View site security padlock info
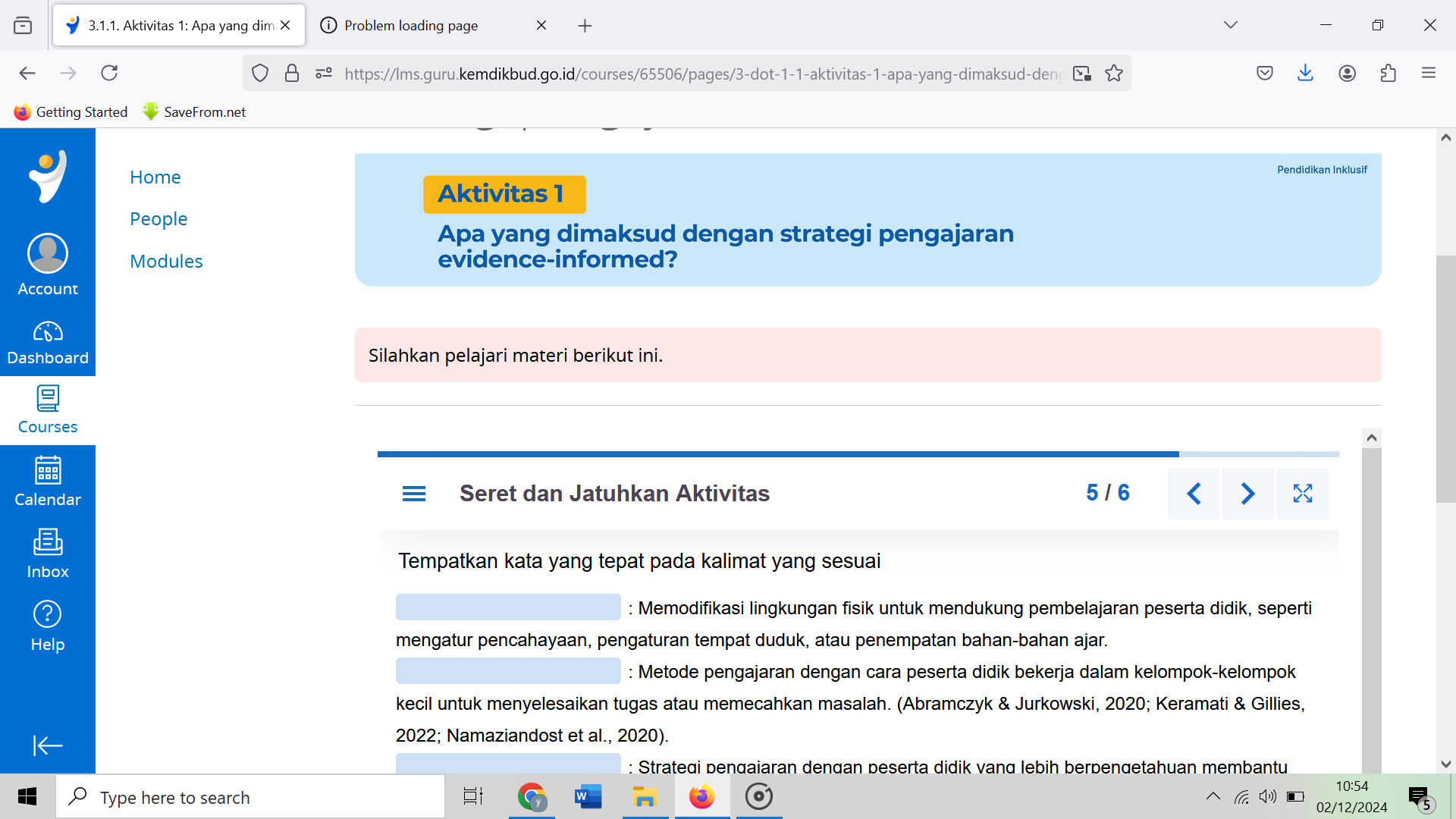 (x=292, y=73)
